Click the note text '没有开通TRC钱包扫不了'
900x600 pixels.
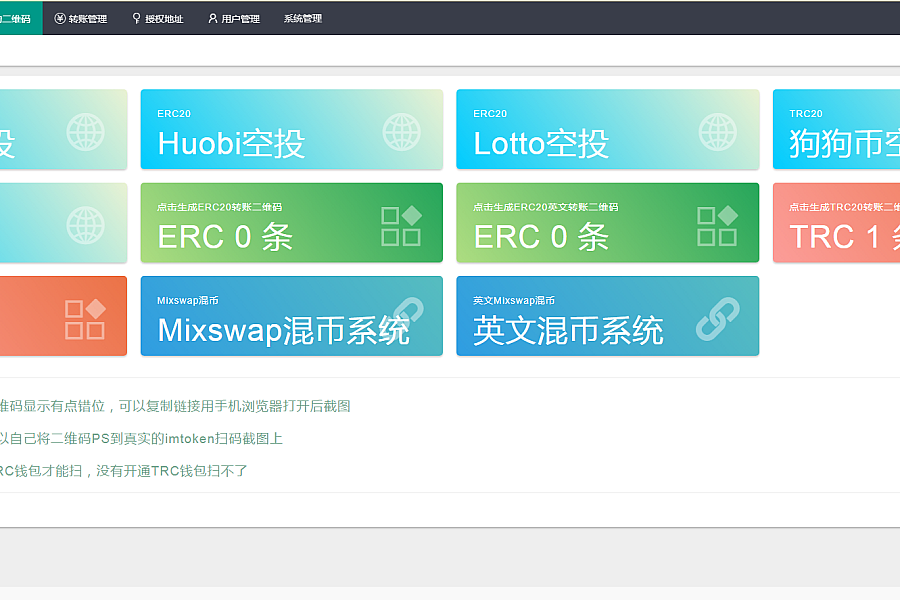(x=172, y=471)
